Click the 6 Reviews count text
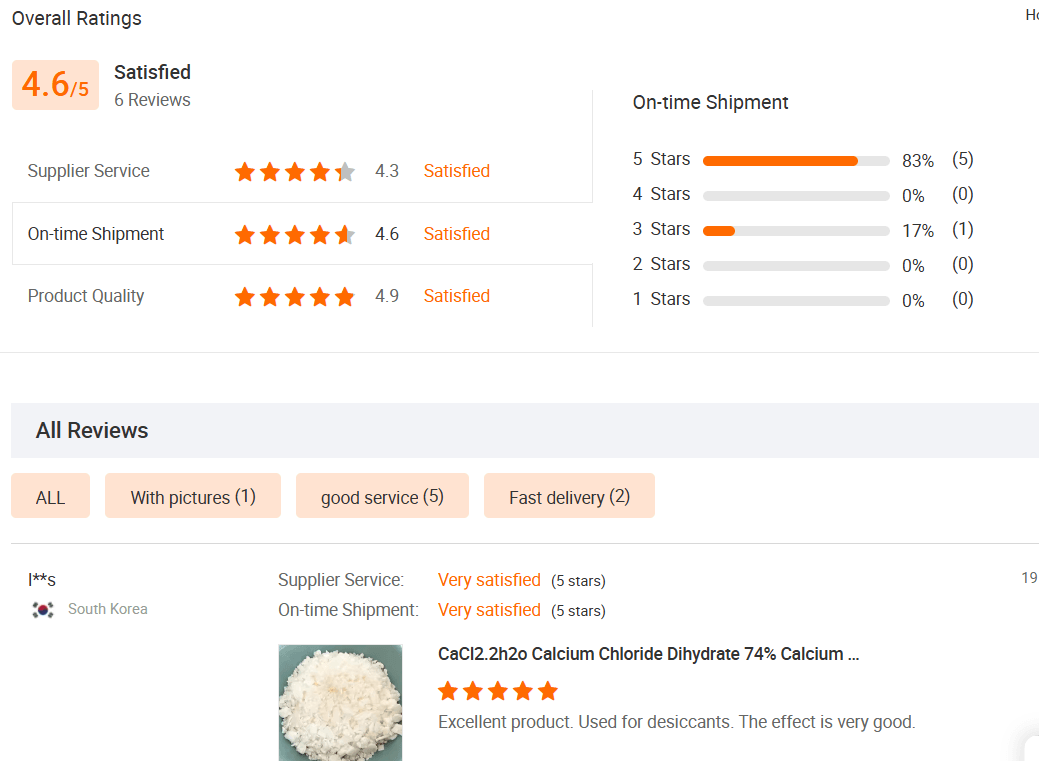Viewport: 1039px width, 761px height. pos(152,100)
